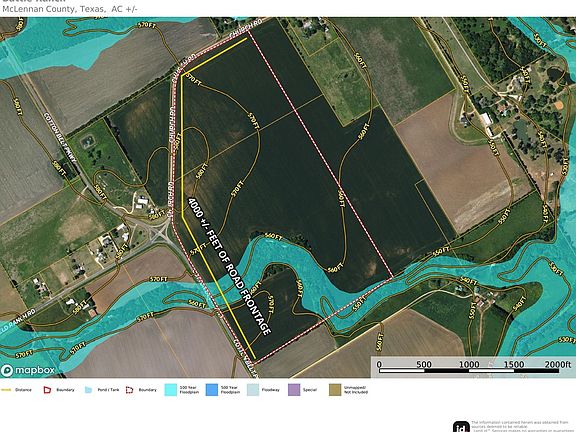The width and height of the screenshot is (576, 432).
Task: Click the '2000ft' scale bar label
Action: (558, 364)
